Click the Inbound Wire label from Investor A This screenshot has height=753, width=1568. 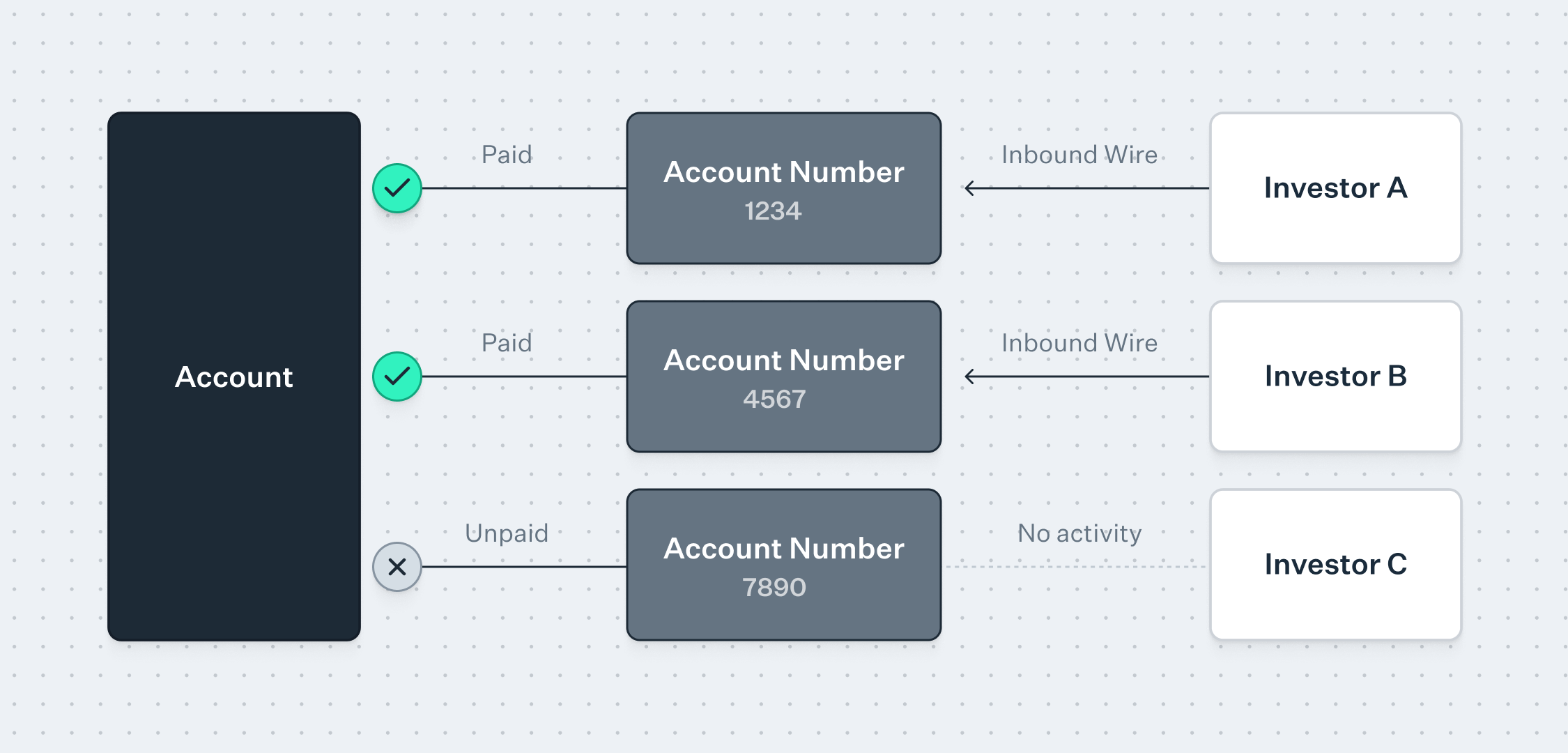click(x=1079, y=155)
